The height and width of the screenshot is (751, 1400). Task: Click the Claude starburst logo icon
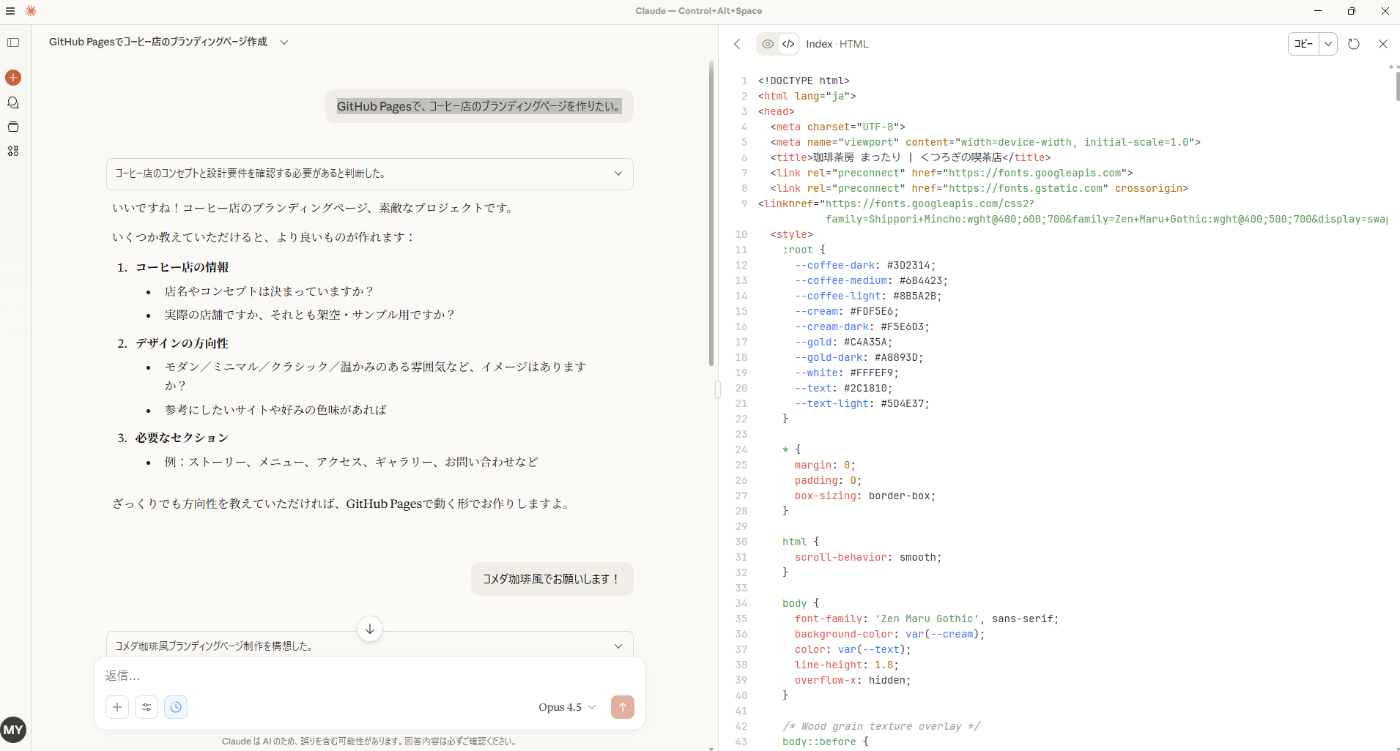[30, 11]
